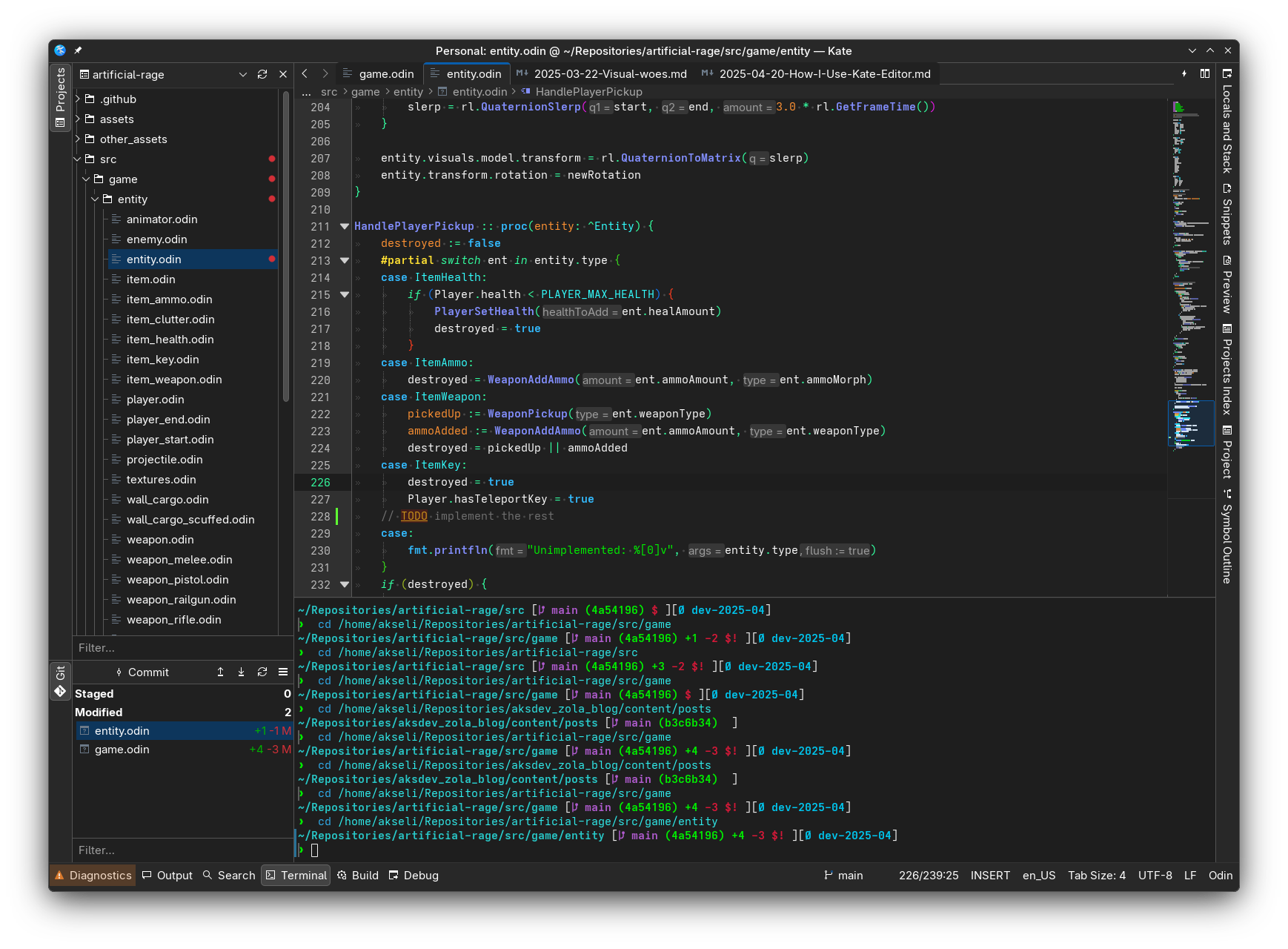This screenshot has width=1288, height=949.
Task: Open the Projects sidebar panel
Action: [60, 97]
